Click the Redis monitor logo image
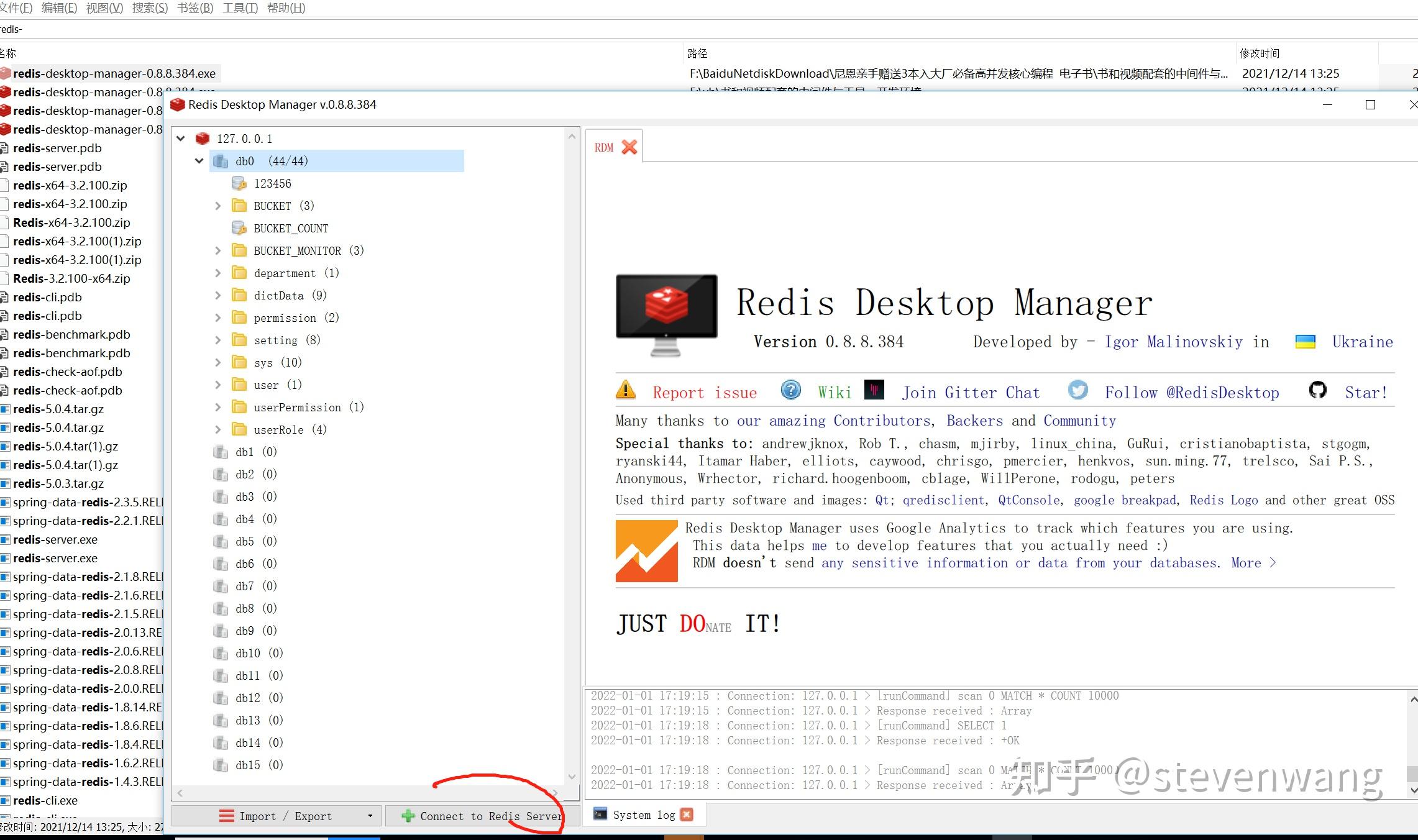 (x=666, y=316)
